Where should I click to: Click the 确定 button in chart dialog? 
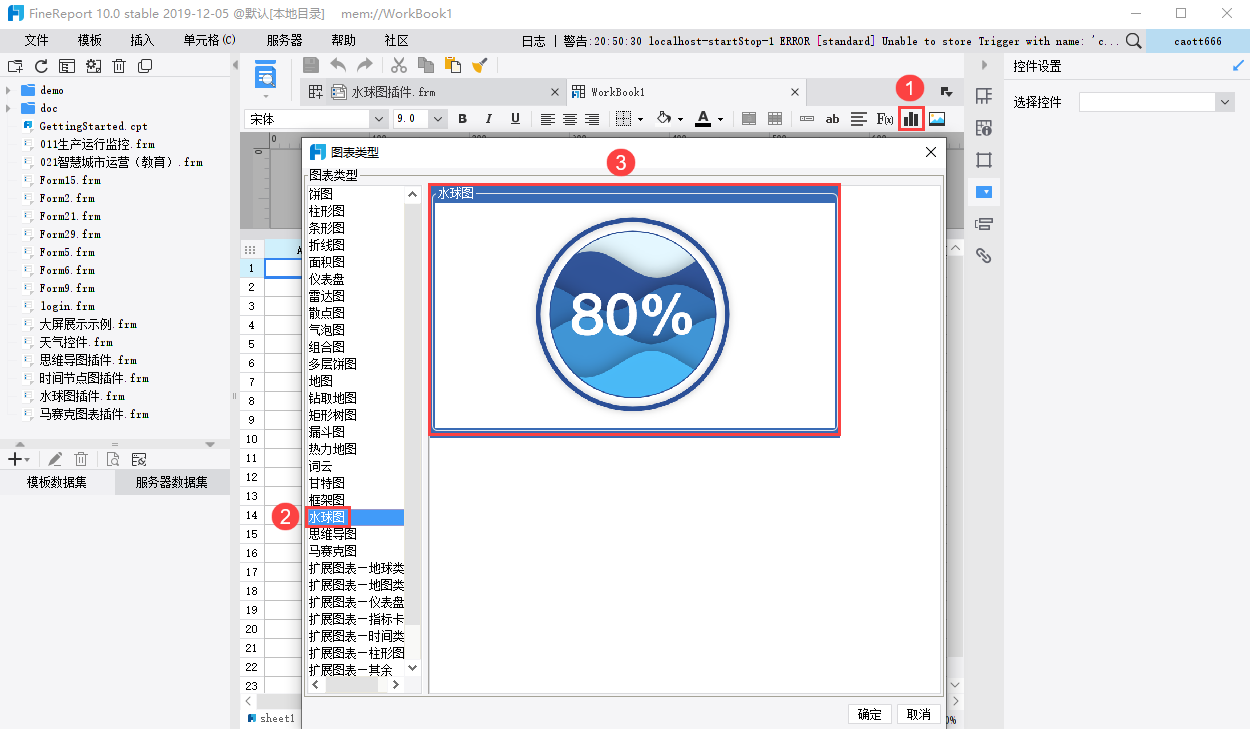[x=870, y=714]
